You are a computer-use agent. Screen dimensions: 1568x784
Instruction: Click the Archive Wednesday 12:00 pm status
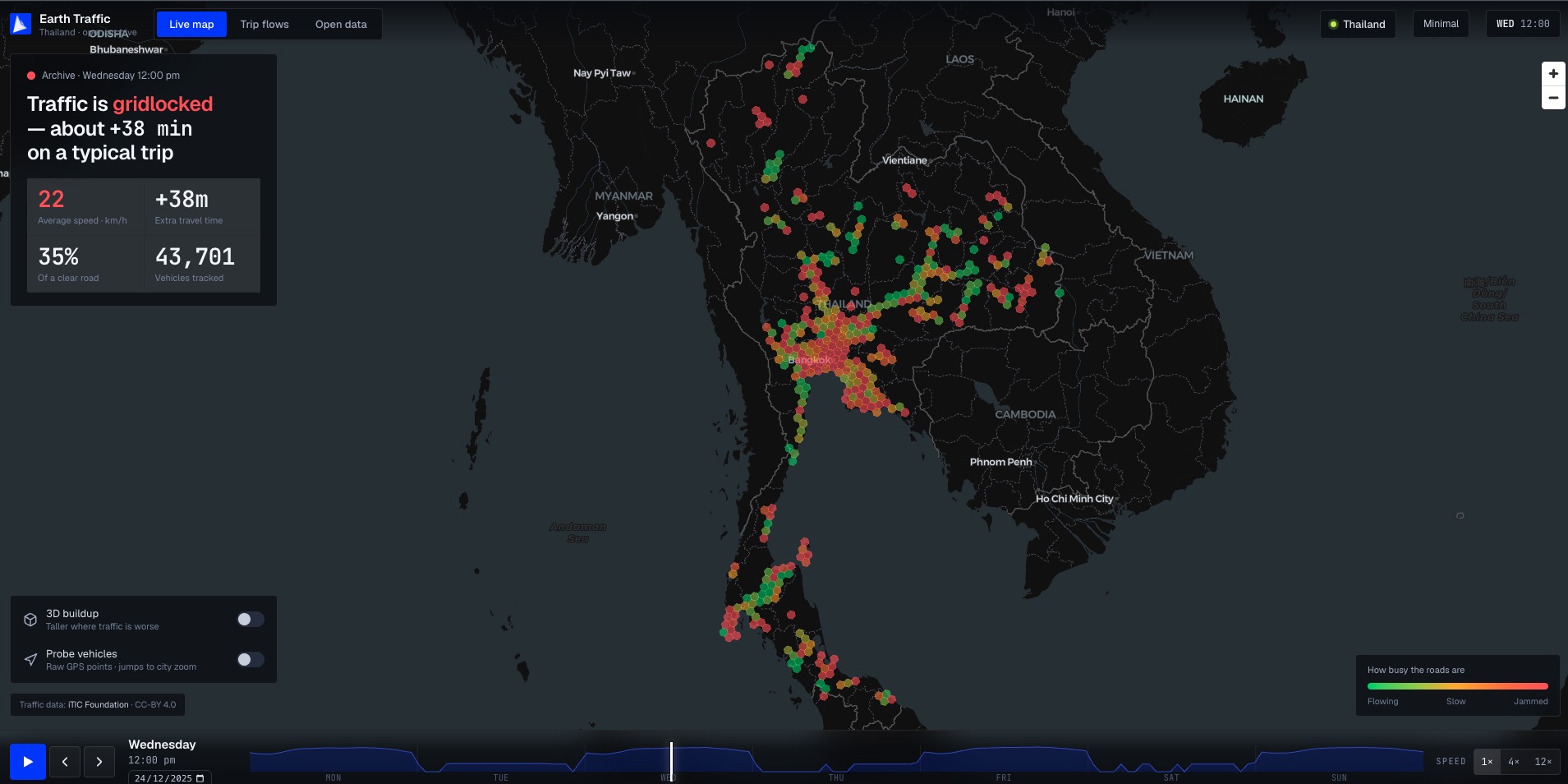pyautogui.click(x=103, y=76)
